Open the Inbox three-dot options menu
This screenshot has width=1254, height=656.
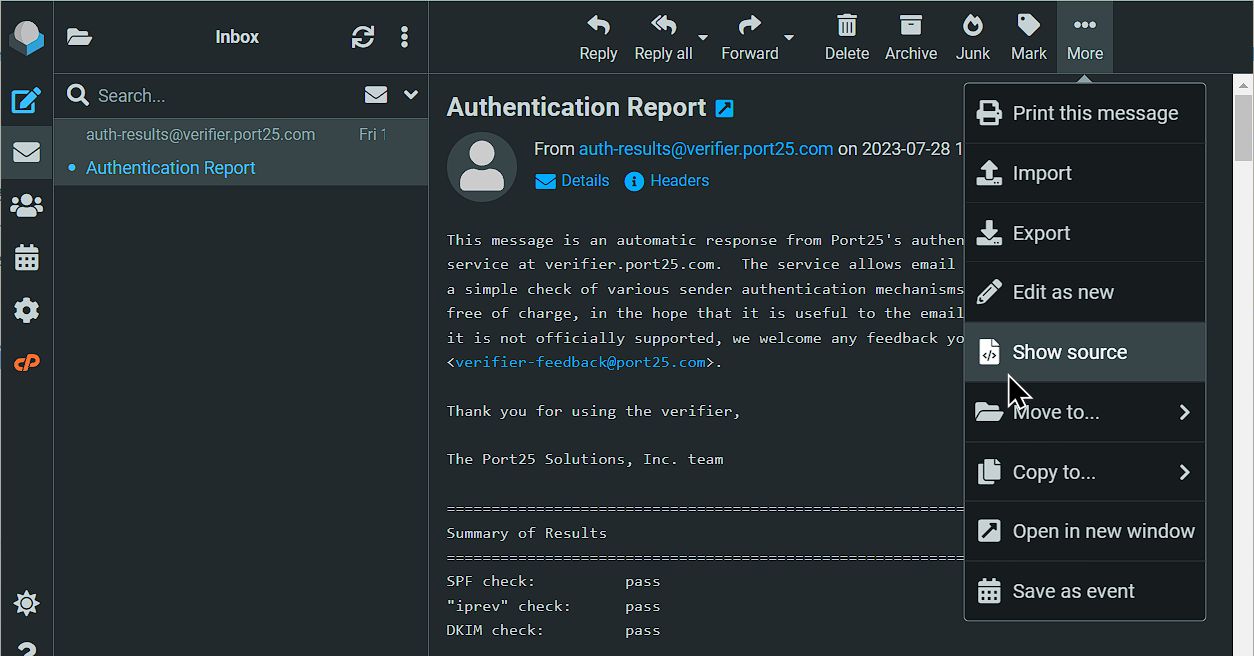[404, 37]
